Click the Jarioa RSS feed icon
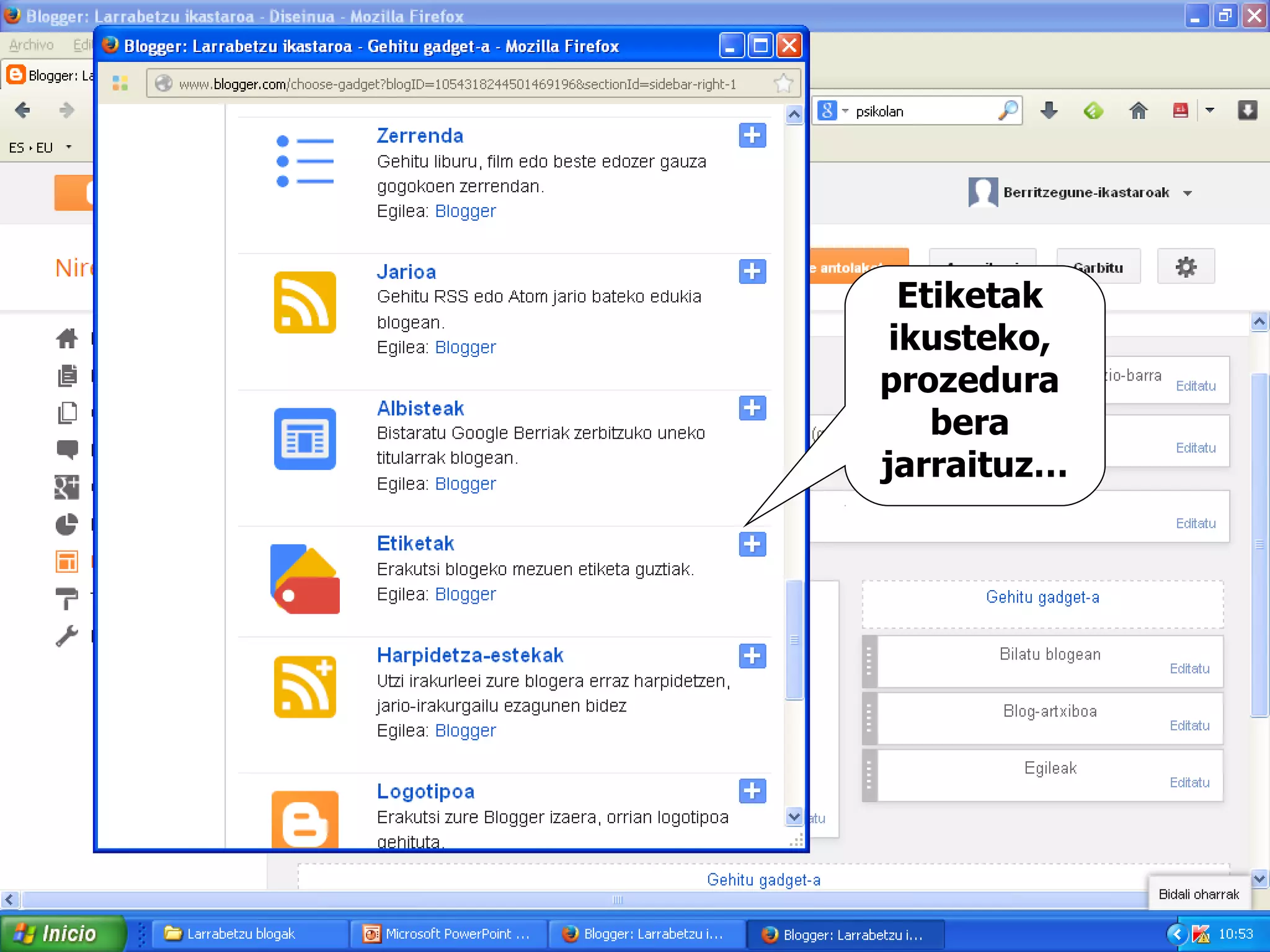This screenshot has height=952, width=1270. coord(304,302)
